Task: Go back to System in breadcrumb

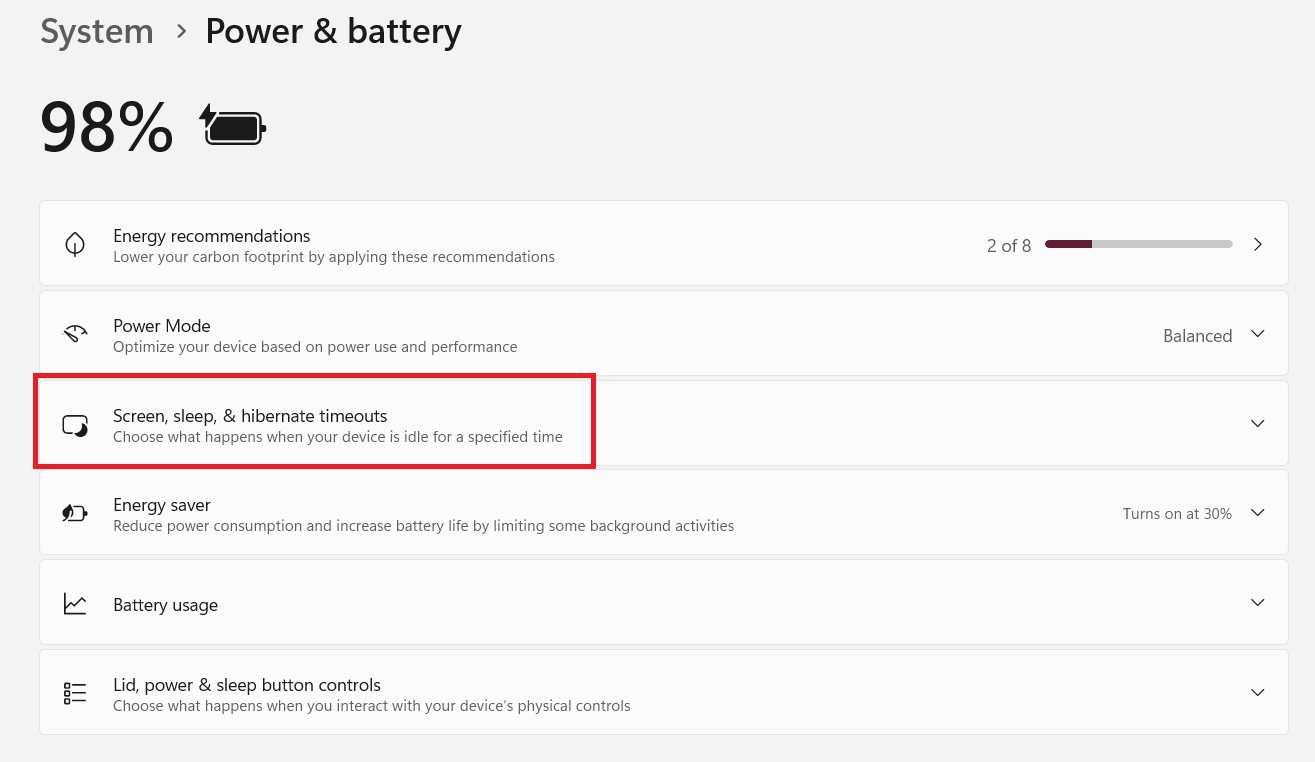Action: (x=97, y=31)
